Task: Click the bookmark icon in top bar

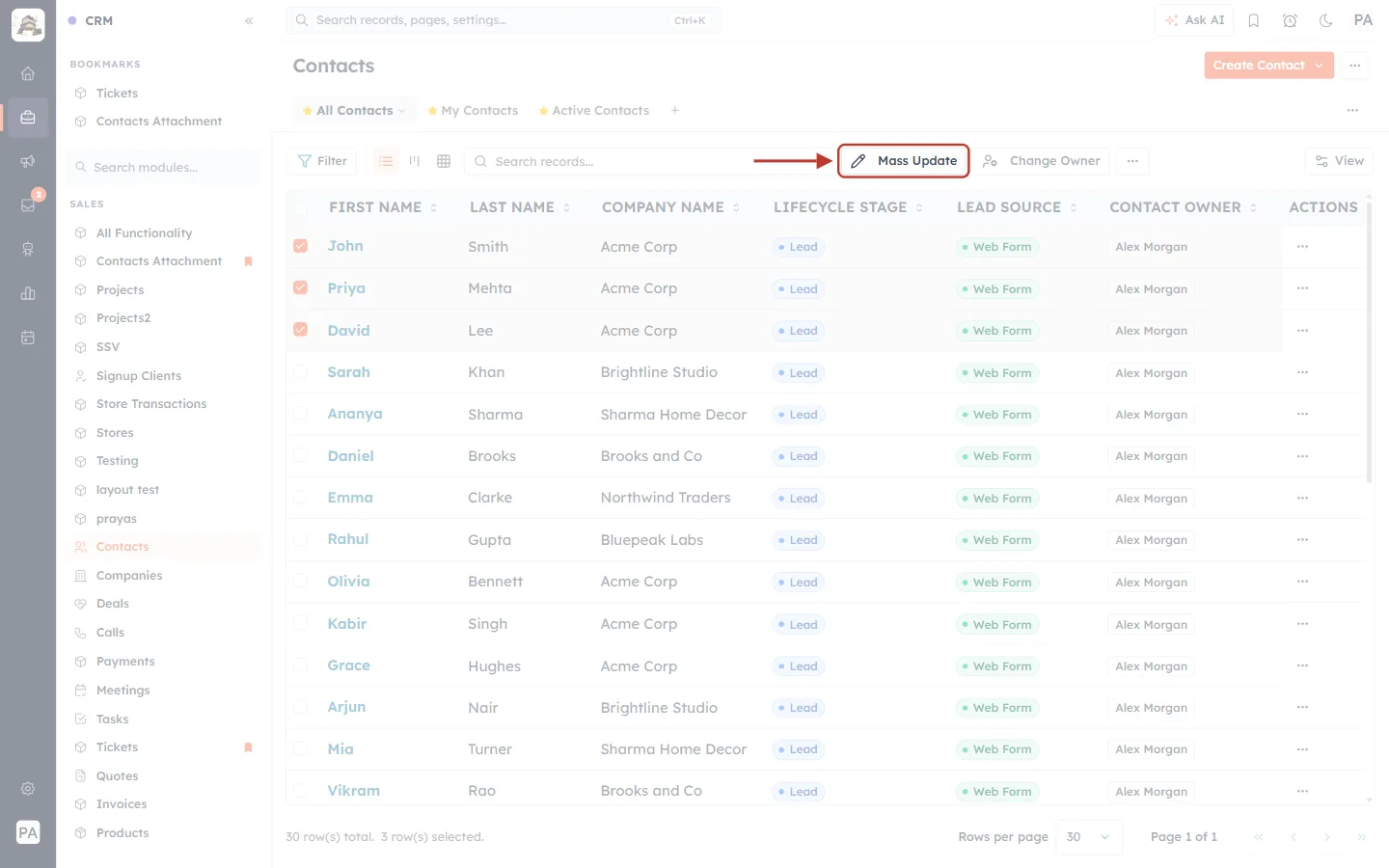Action: tap(1253, 20)
